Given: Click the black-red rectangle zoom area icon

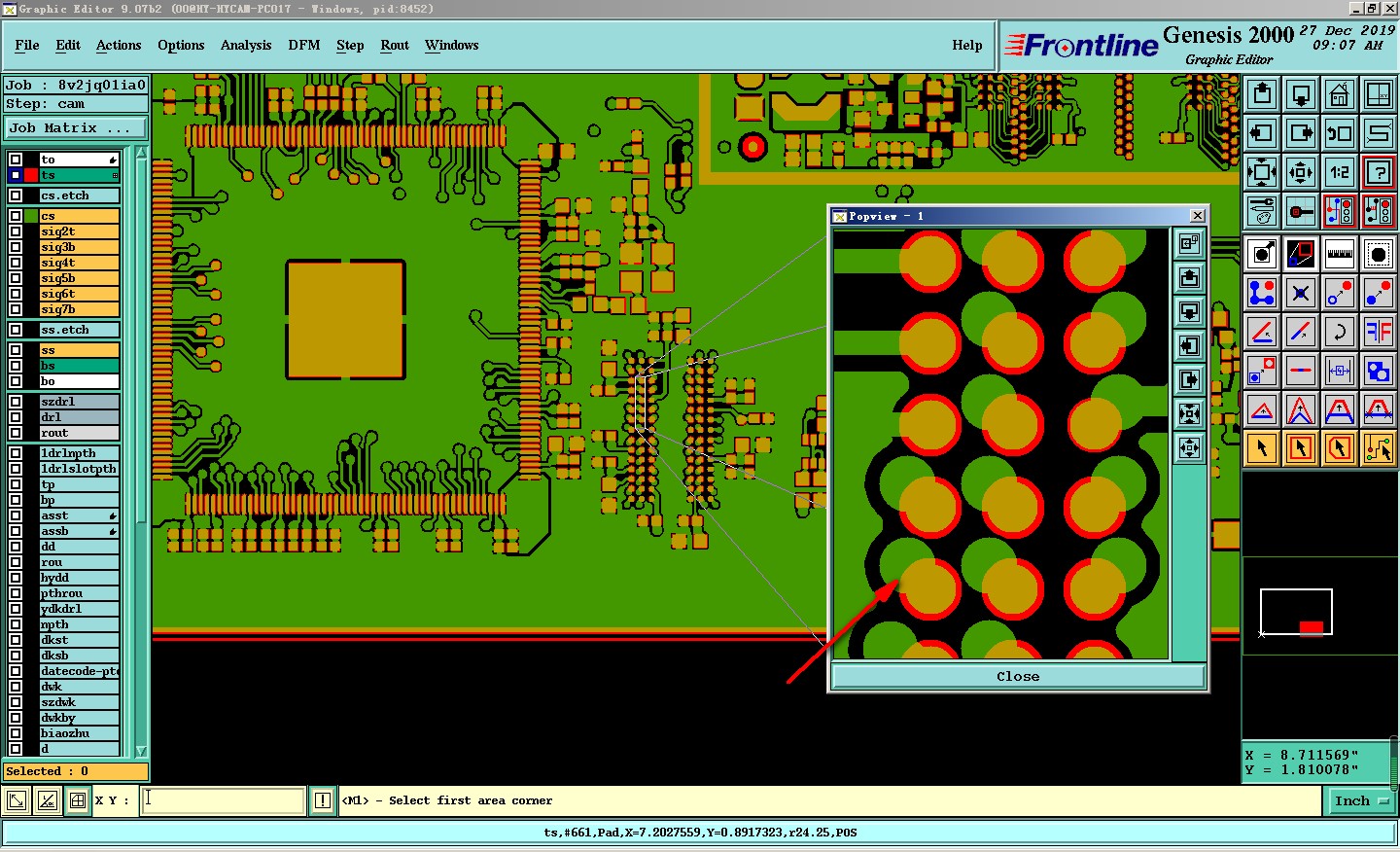Looking at the screenshot, I should 1301,255.
